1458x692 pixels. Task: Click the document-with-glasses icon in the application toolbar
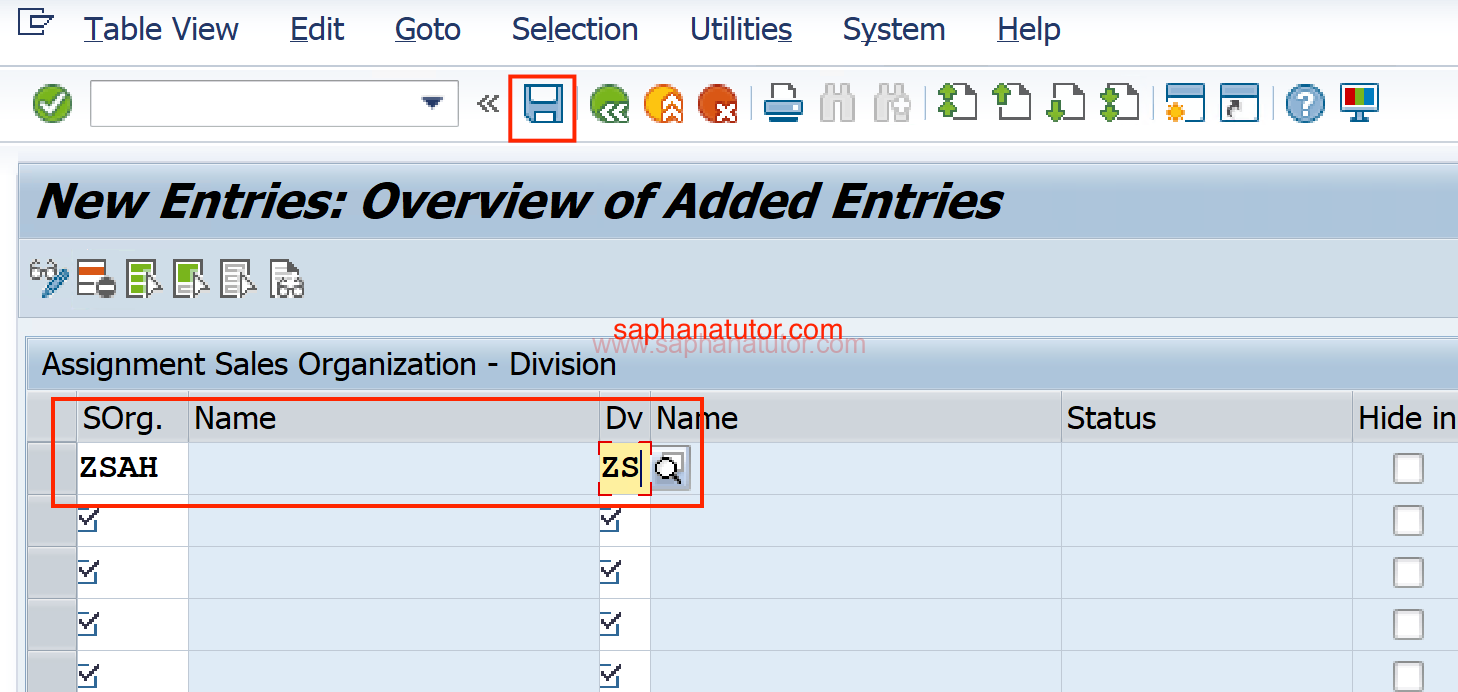click(x=286, y=280)
